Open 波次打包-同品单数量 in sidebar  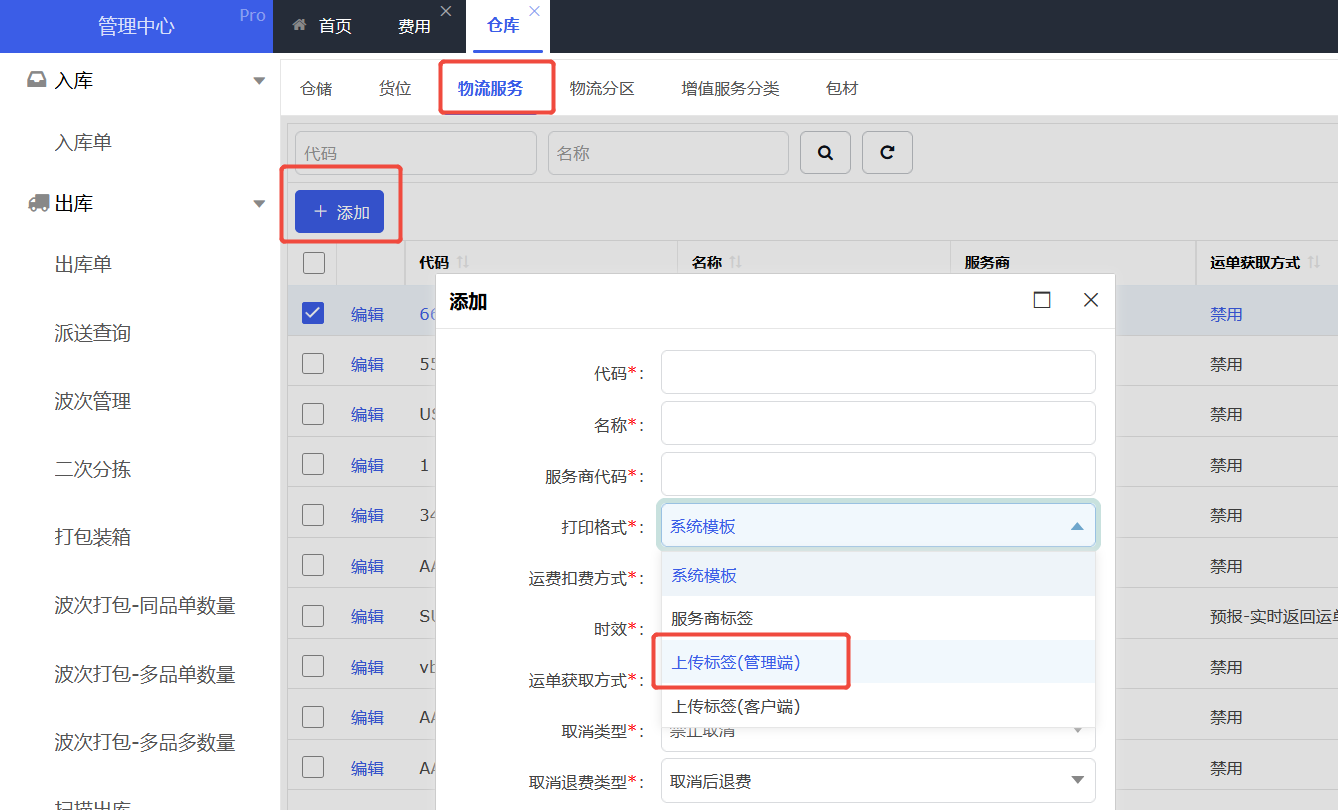pos(145,605)
